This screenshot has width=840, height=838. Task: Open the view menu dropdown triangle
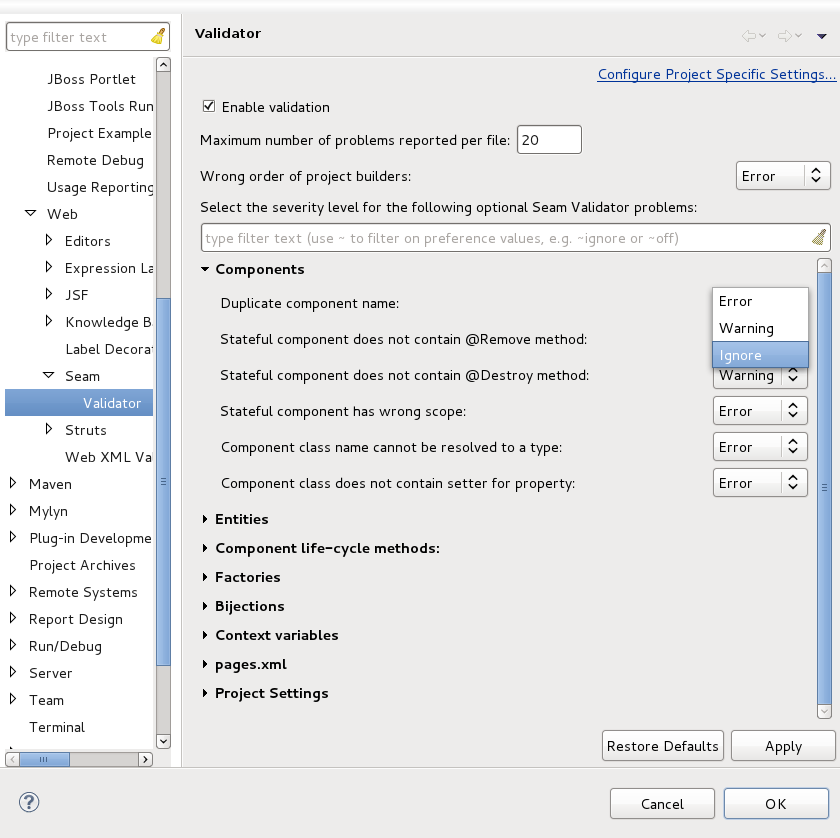tap(821, 36)
